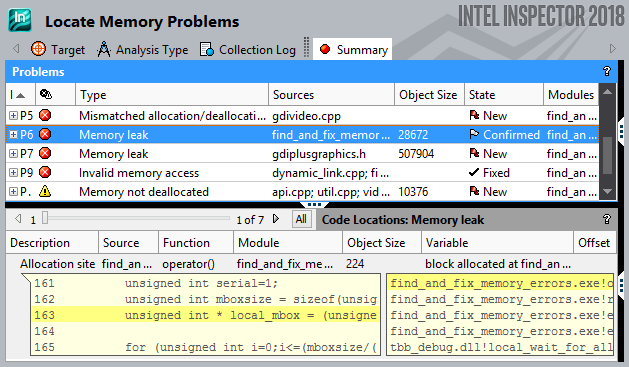Click the code location navigation slider handle

pyautogui.click(x=45, y=218)
